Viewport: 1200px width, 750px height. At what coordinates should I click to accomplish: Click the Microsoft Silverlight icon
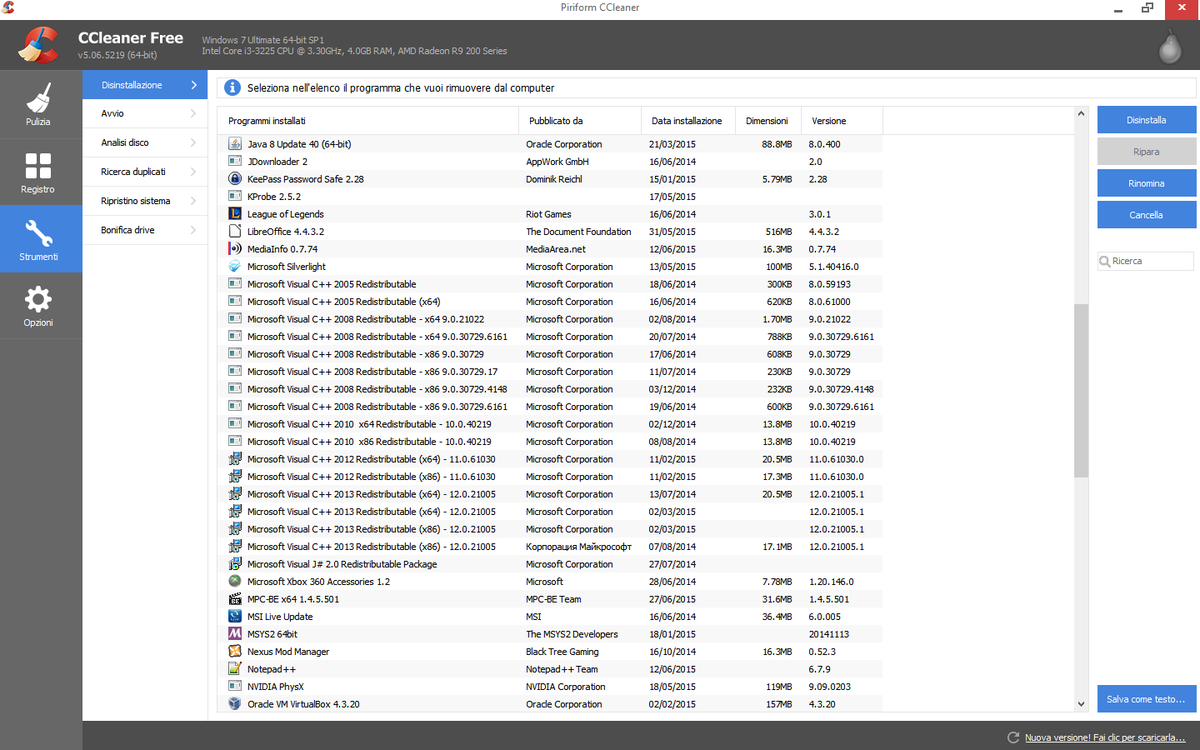pyautogui.click(x=235, y=267)
